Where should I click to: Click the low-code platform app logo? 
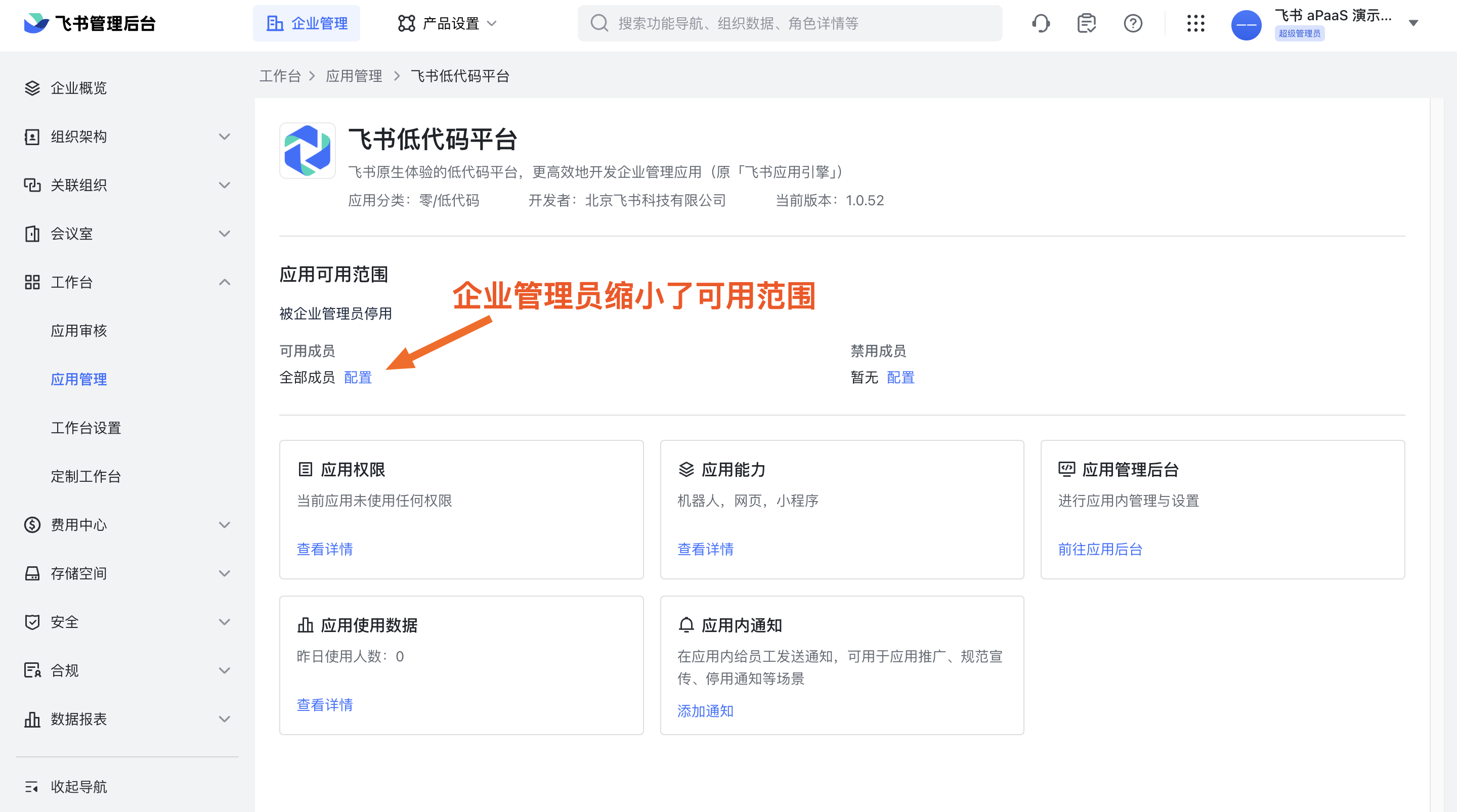tap(307, 150)
